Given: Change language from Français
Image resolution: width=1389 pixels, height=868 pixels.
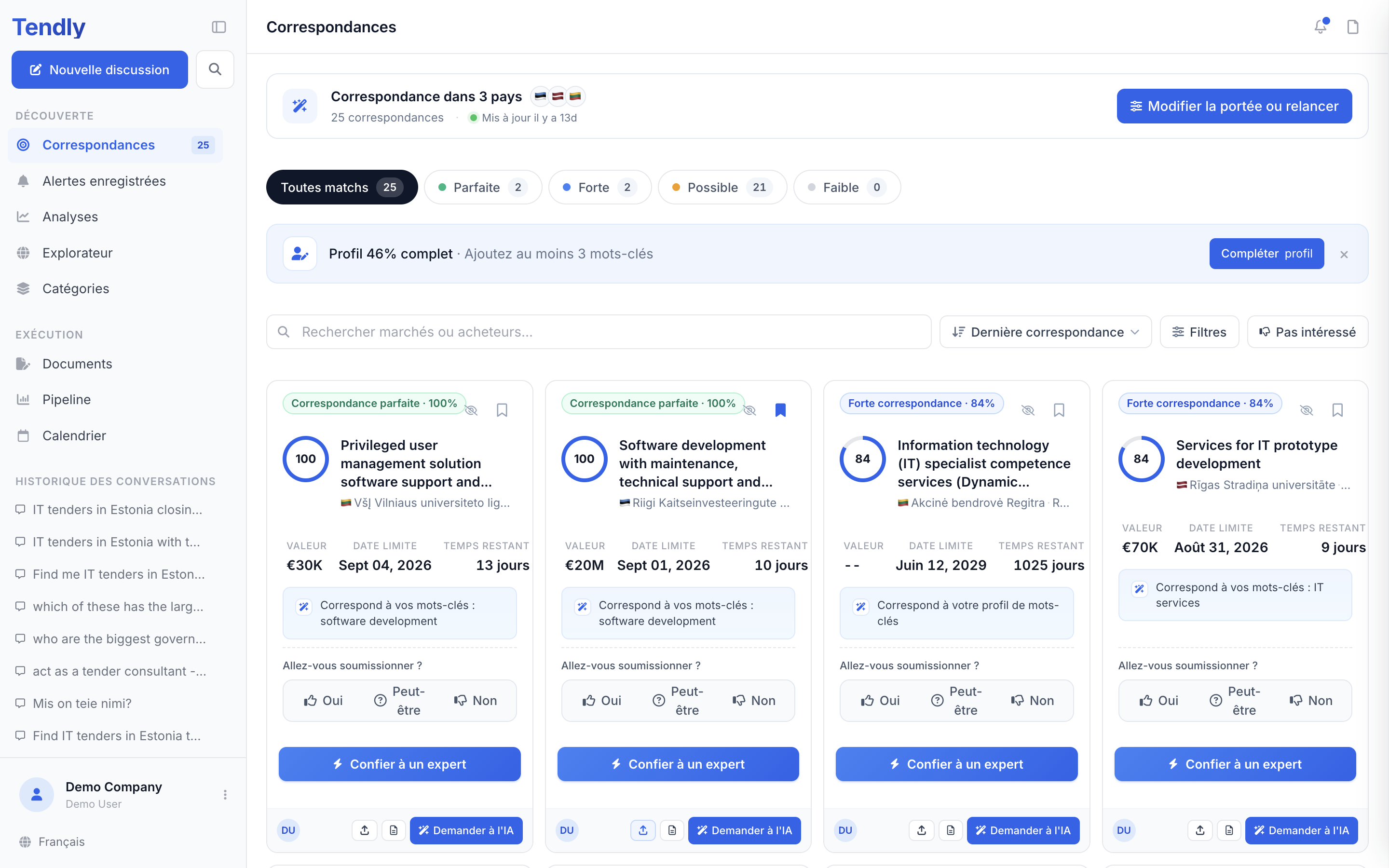Looking at the screenshot, I should pos(52,841).
